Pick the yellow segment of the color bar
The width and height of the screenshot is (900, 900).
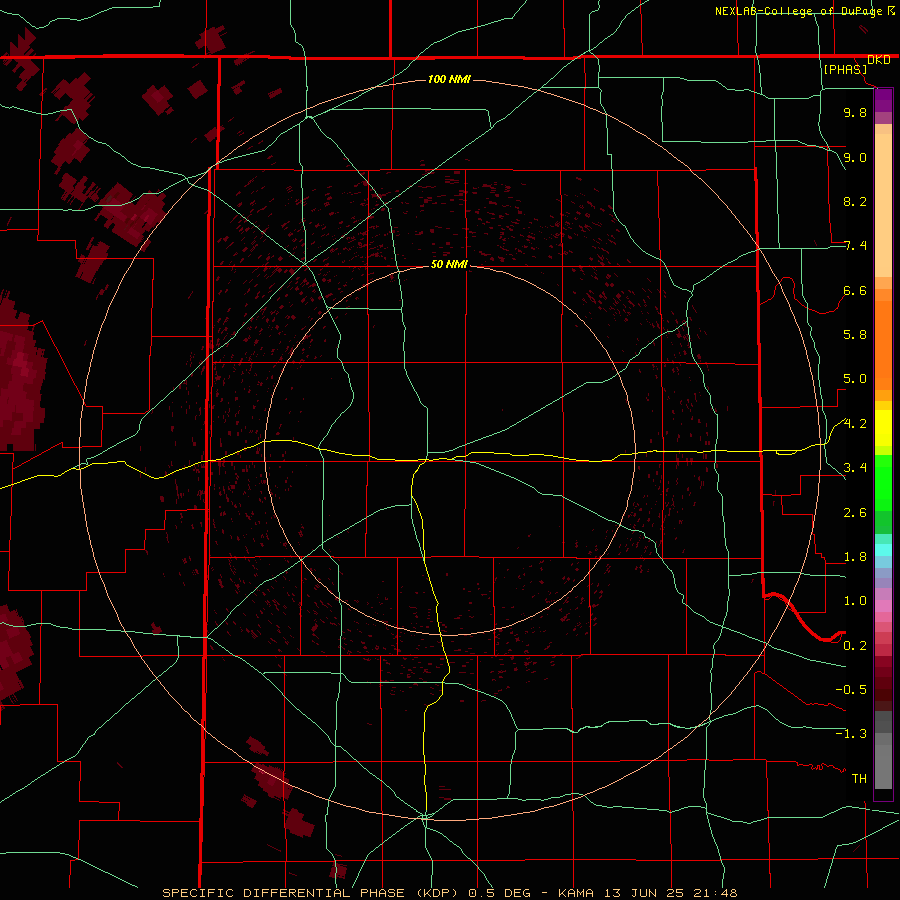tap(883, 428)
